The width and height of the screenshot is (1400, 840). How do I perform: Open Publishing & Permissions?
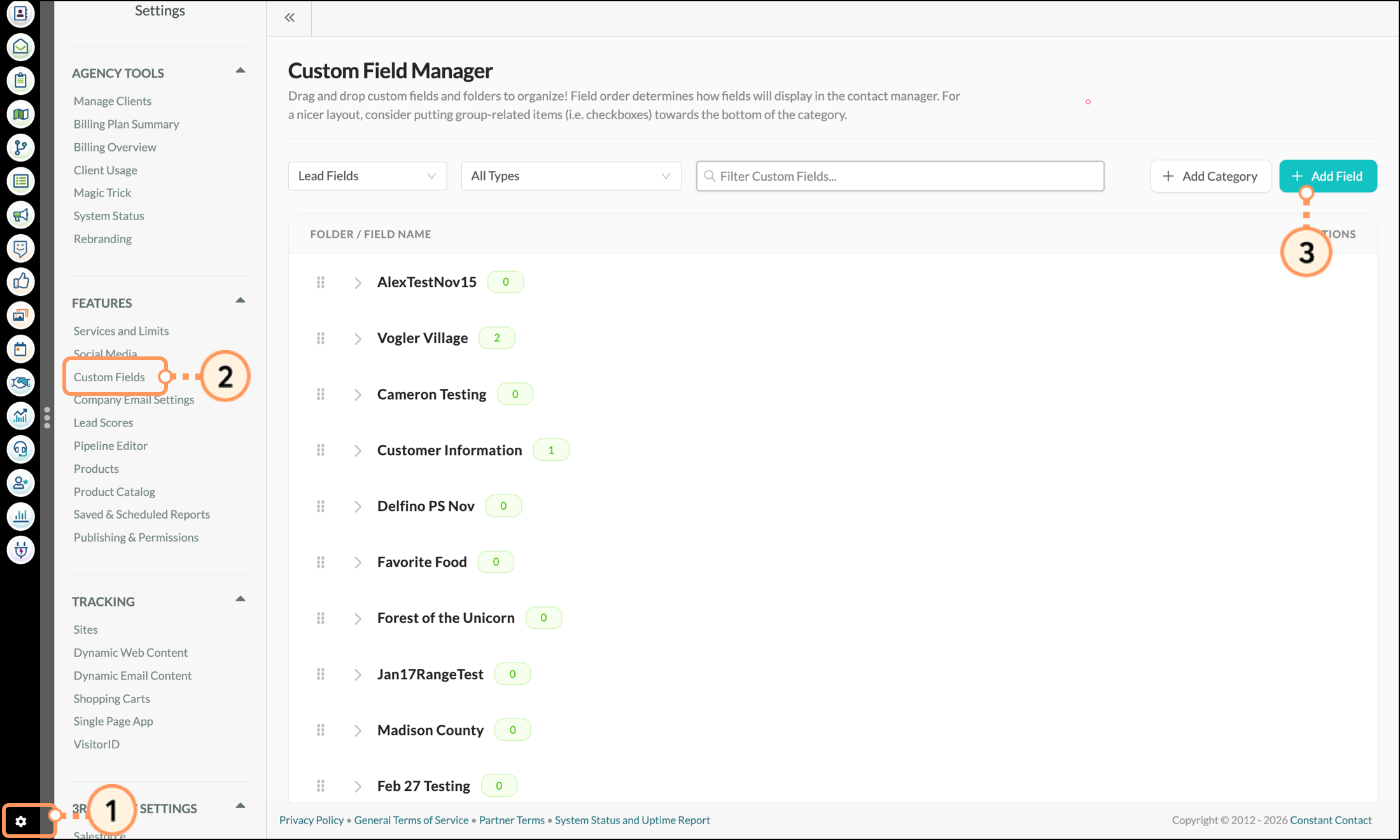click(x=136, y=537)
